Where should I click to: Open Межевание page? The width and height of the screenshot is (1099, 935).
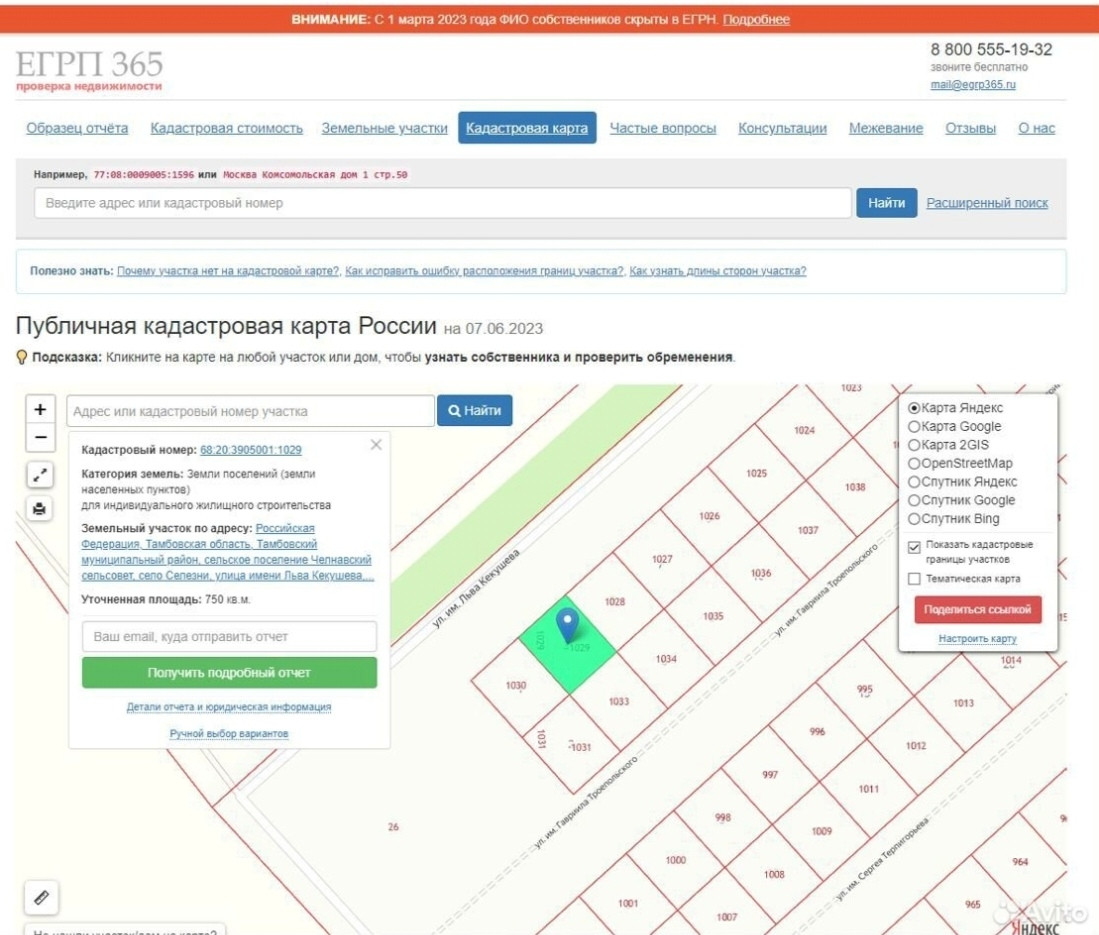[886, 128]
